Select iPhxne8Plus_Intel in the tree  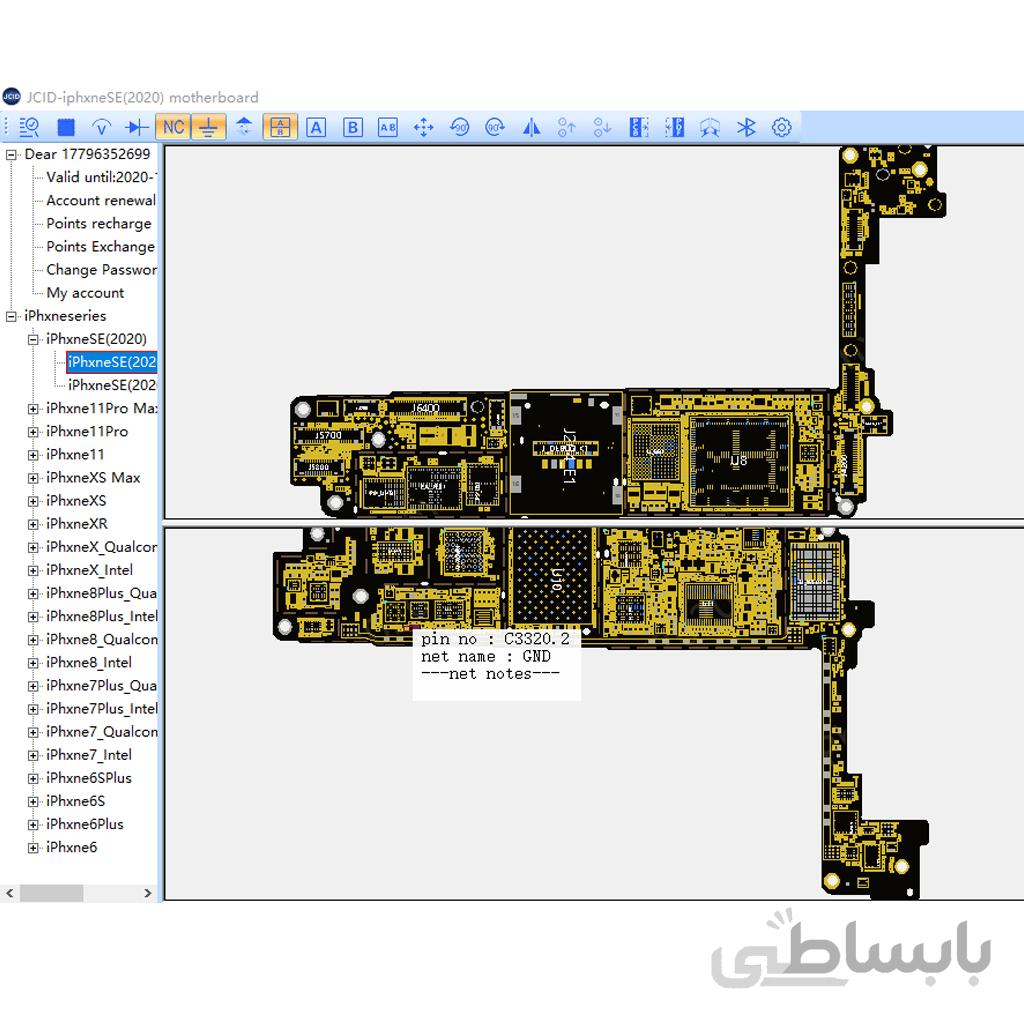(x=102, y=616)
